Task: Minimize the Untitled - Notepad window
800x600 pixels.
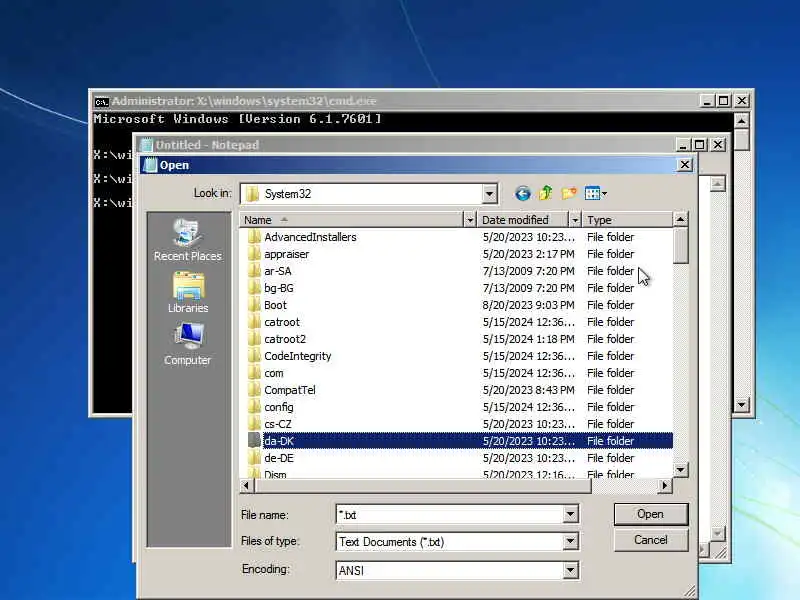Action: click(683, 145)
